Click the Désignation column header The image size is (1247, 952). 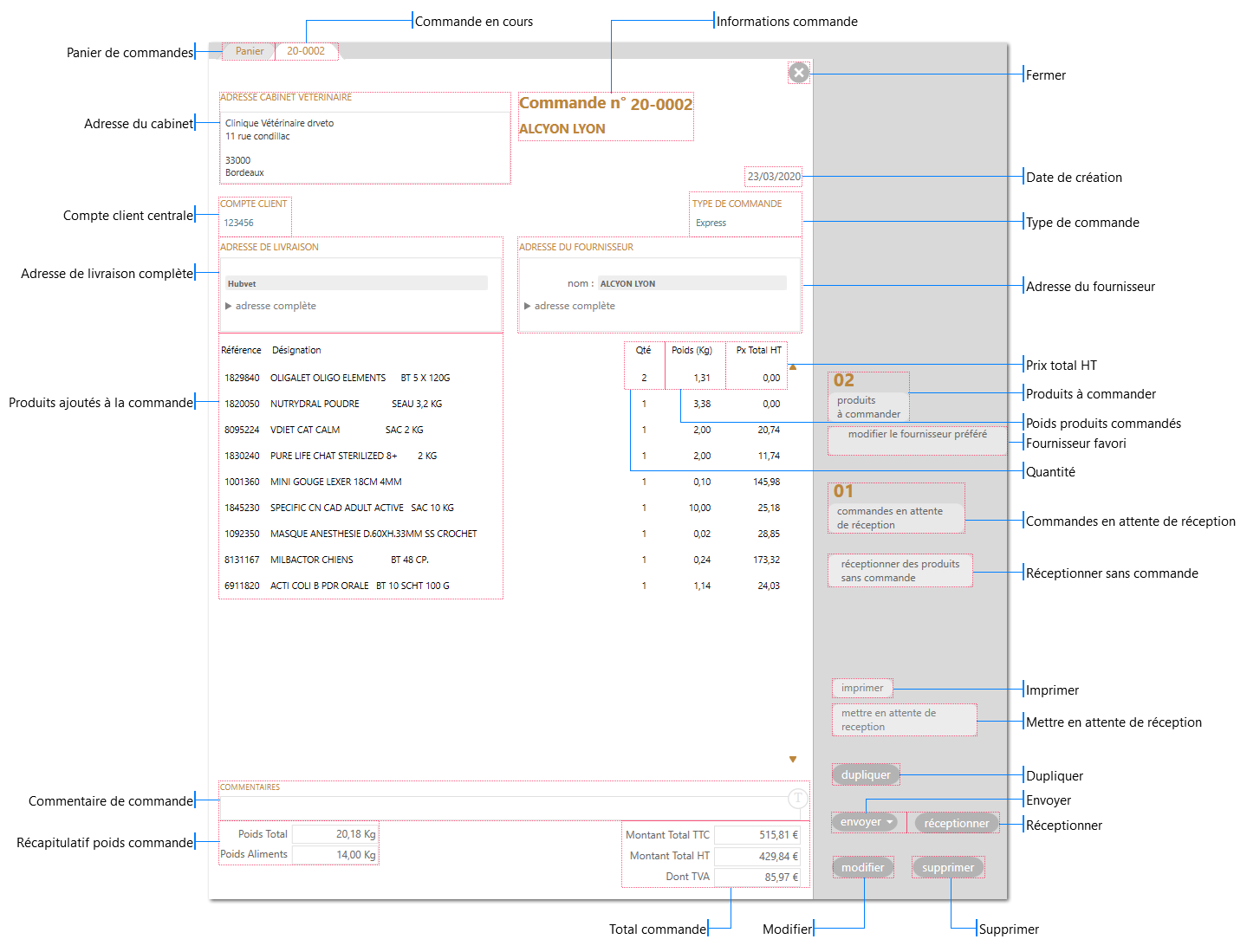pyautogui.click(x=296, y=350)
